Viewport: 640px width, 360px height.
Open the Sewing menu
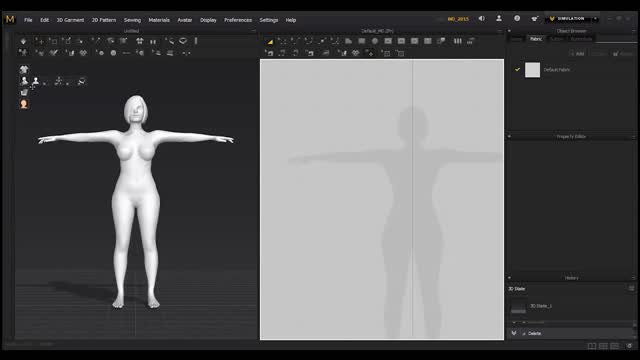(x=132, y=20)
